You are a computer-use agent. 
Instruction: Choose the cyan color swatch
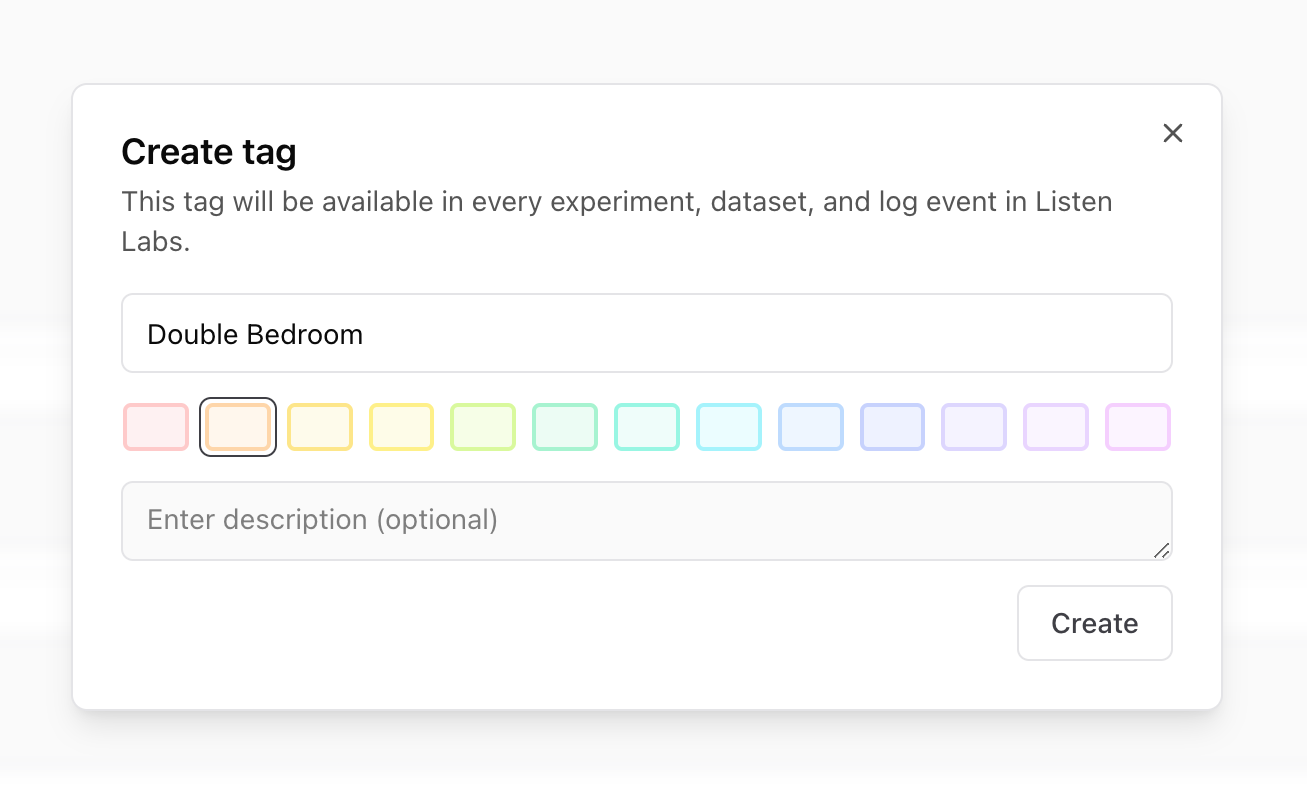pos(729,427)
